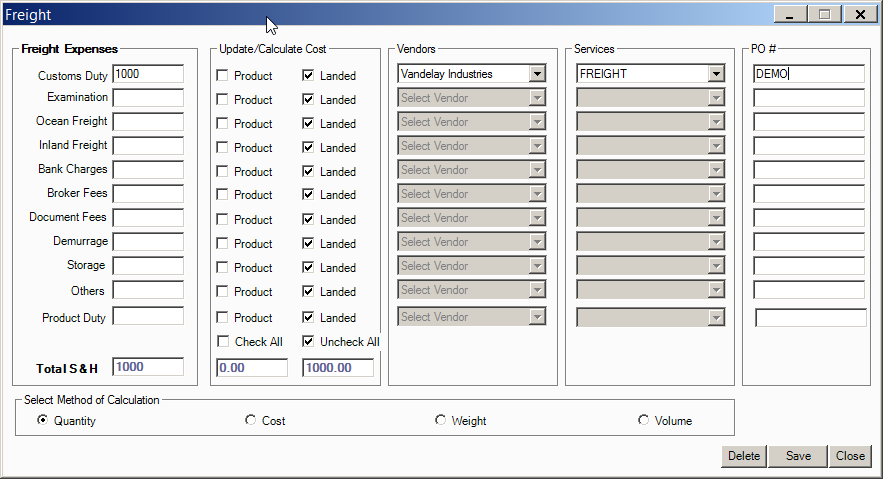Select the Cost calculation method
The width and height of the screenshot is (883, 479).
pyautogui.click(x=250, y=421)
